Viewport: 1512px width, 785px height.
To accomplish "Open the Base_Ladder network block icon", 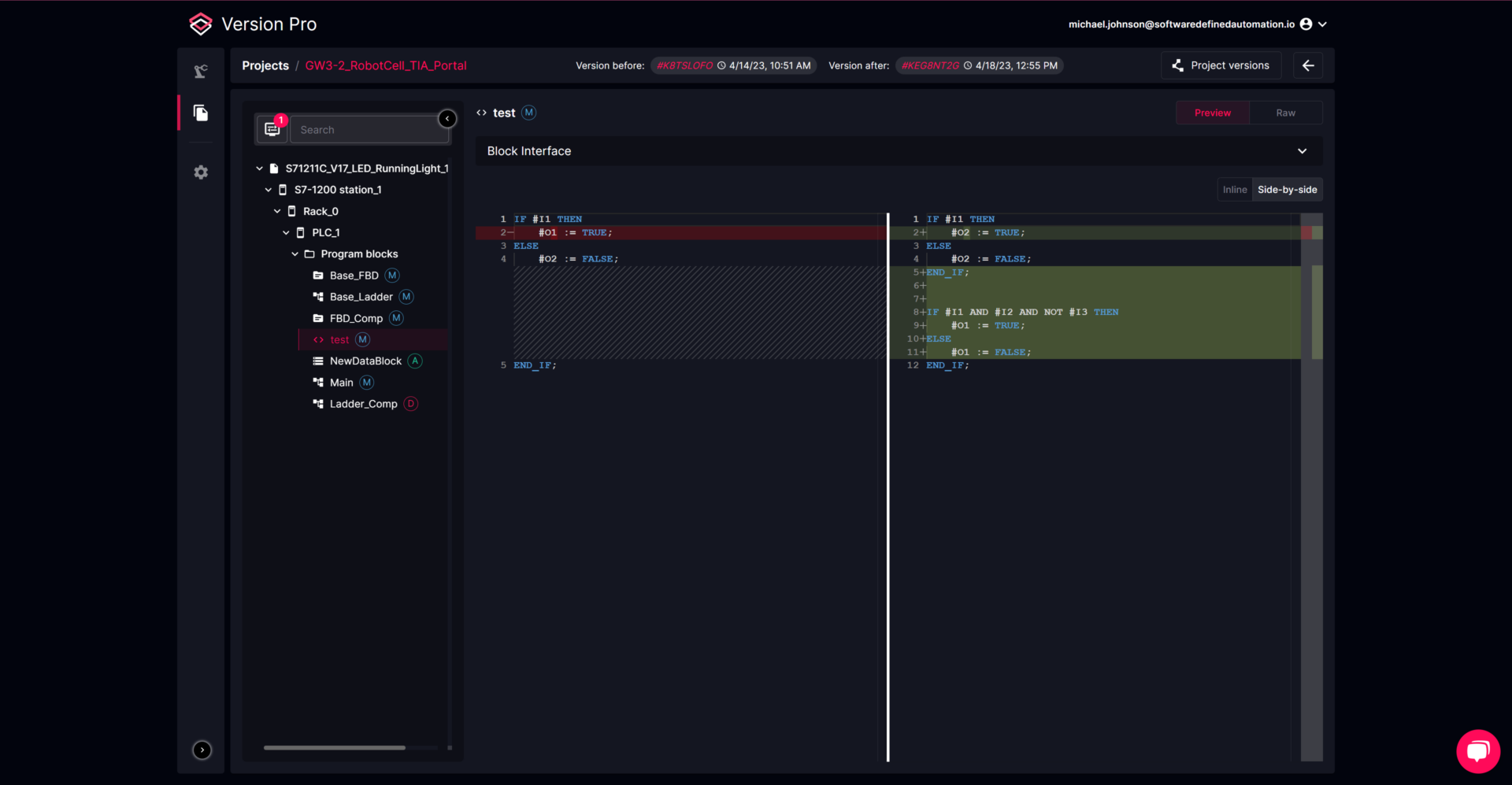I will 317,297.
